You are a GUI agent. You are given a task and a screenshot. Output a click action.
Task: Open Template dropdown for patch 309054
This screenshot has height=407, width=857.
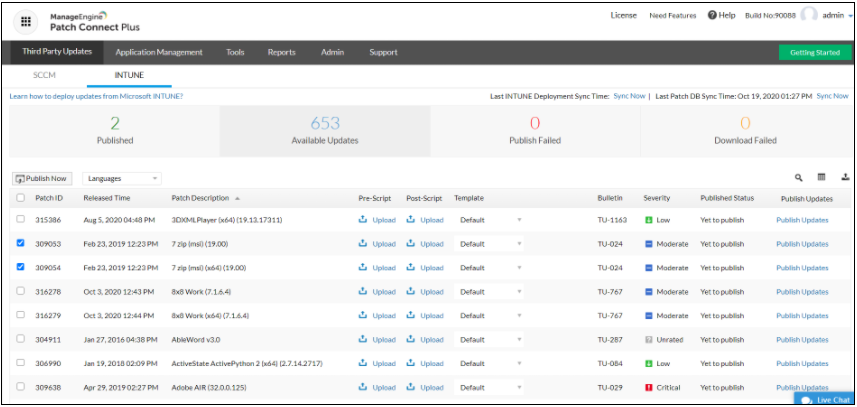(x=489, y=268)
